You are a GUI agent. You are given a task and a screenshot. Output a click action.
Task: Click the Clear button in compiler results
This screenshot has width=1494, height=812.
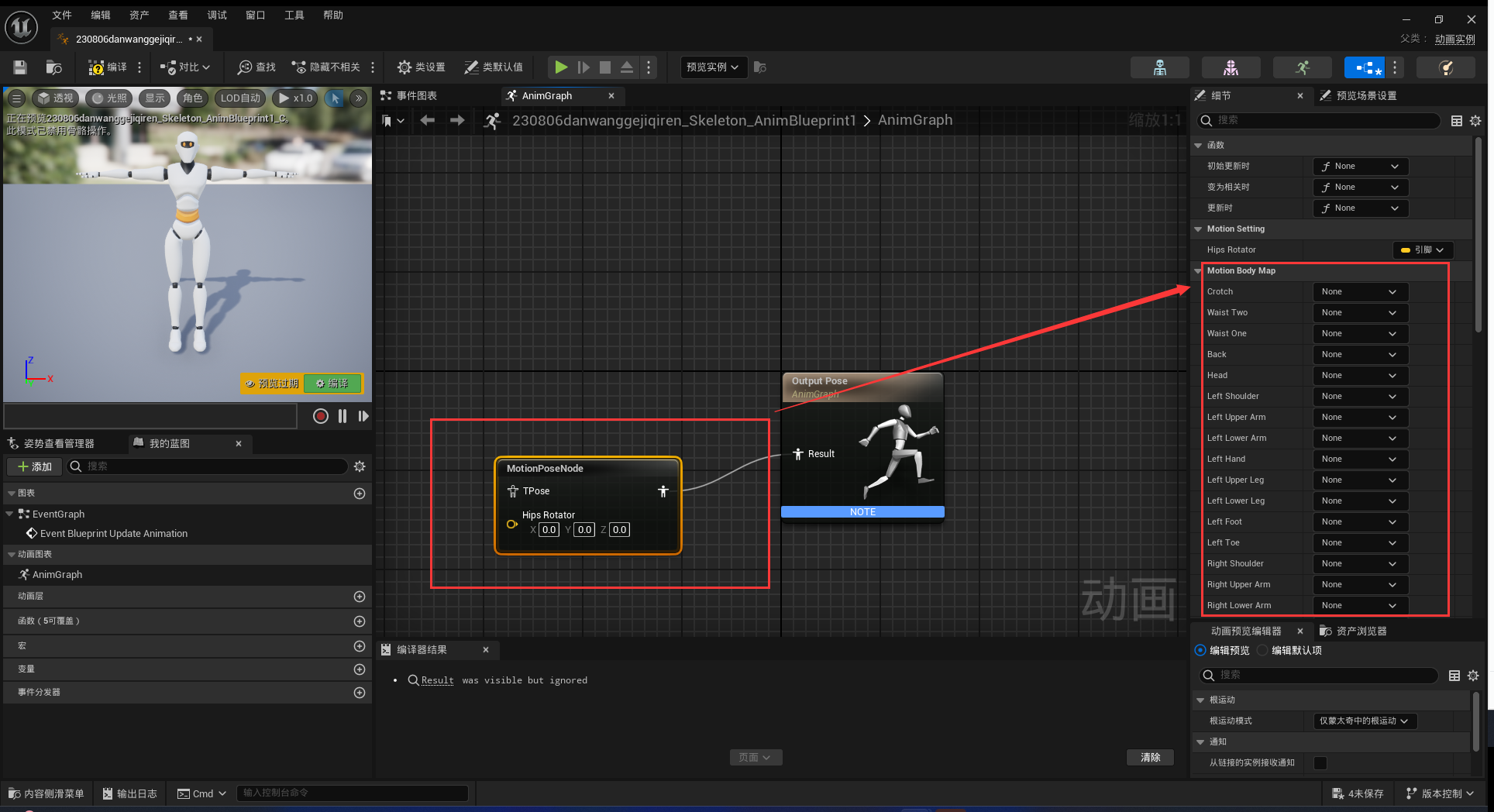click(x=1150, y=757)
